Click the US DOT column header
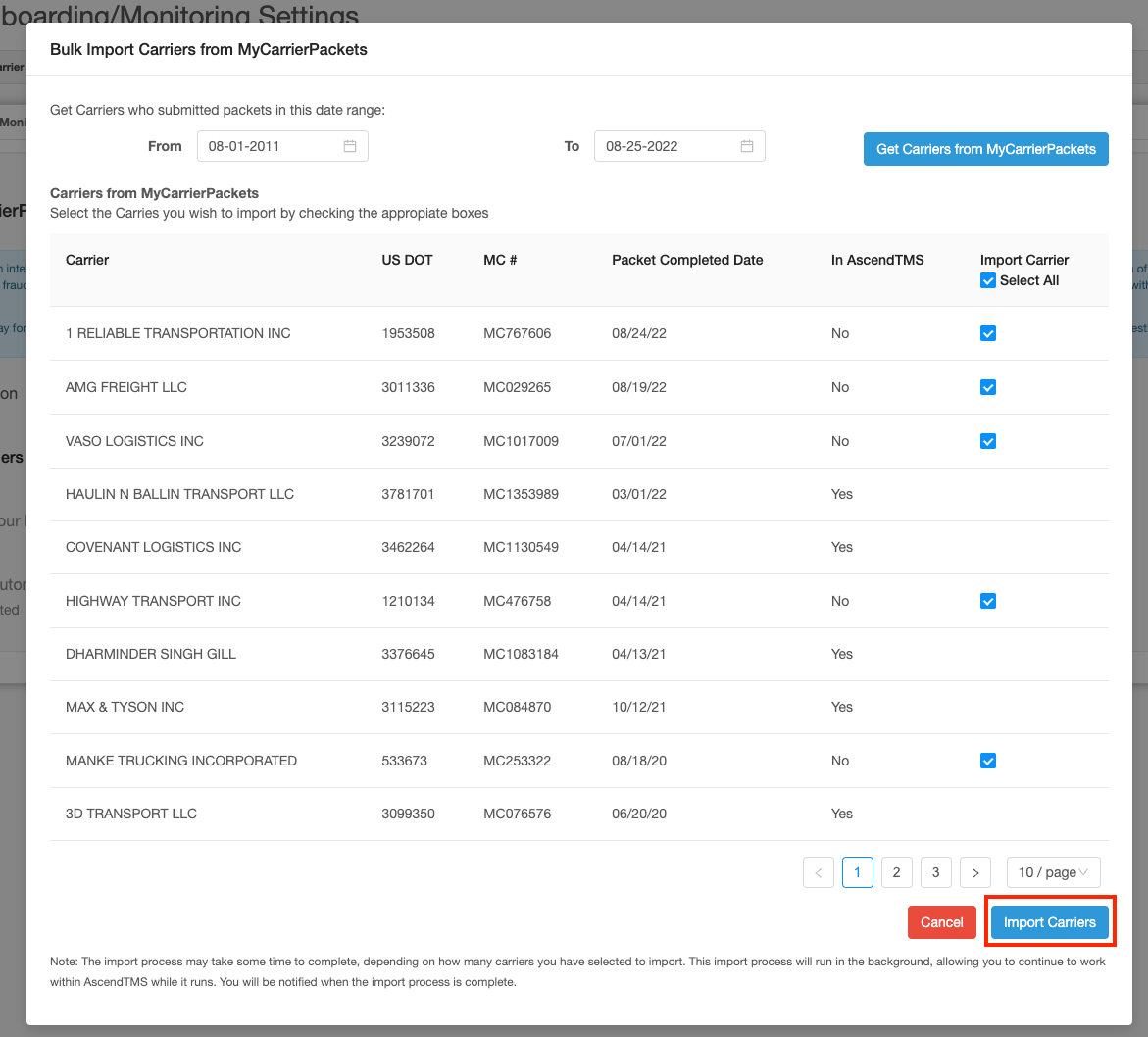The width and height of the screenshot is (1148, 1037). pos(407,260)
